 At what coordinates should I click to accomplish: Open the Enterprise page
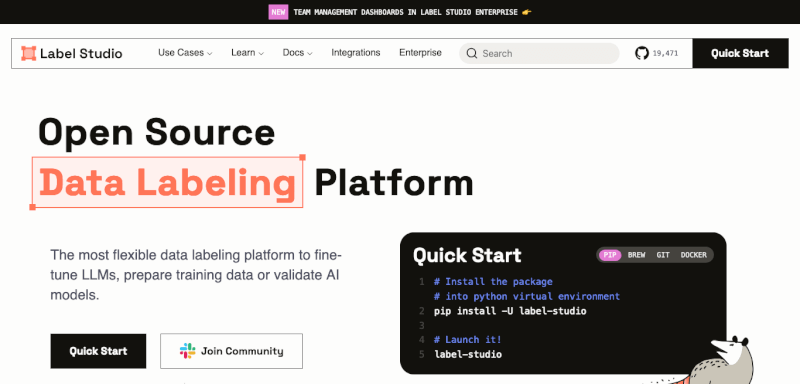(x=420, y=53)
